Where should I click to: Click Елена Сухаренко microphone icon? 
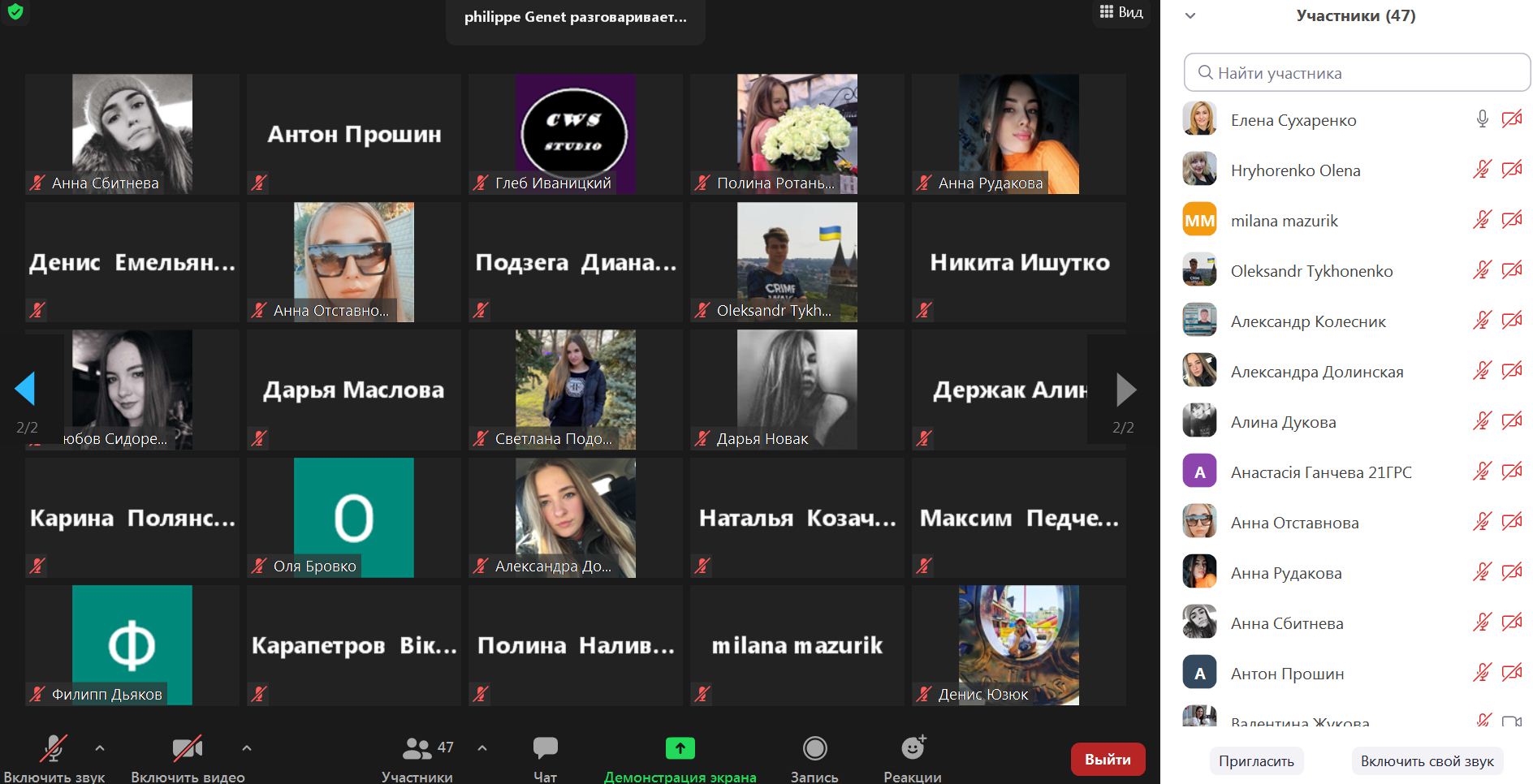click(1482, 120)
